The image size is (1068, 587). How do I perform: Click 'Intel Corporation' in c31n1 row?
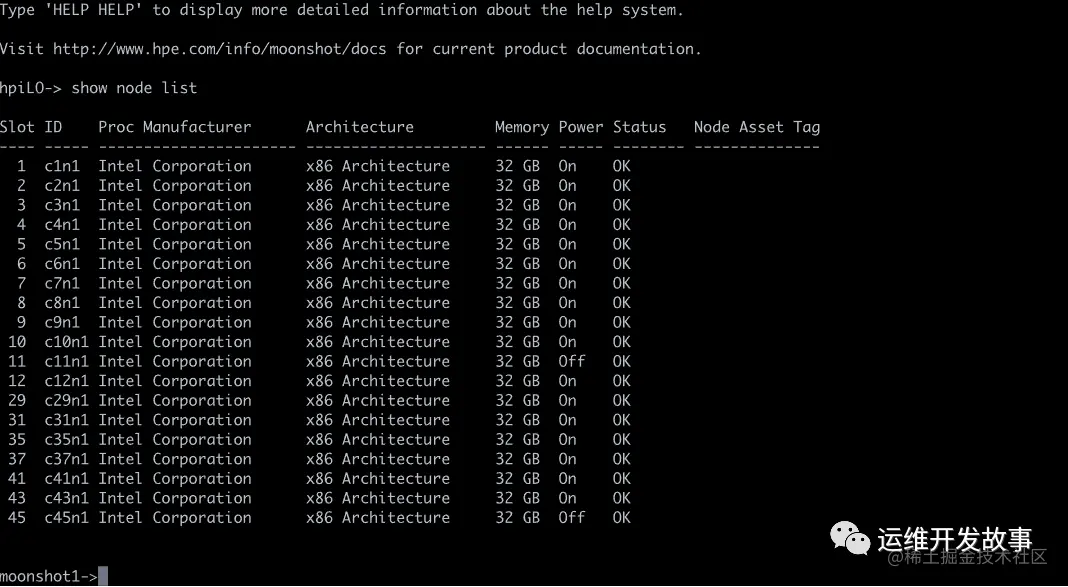coord(174,420)
